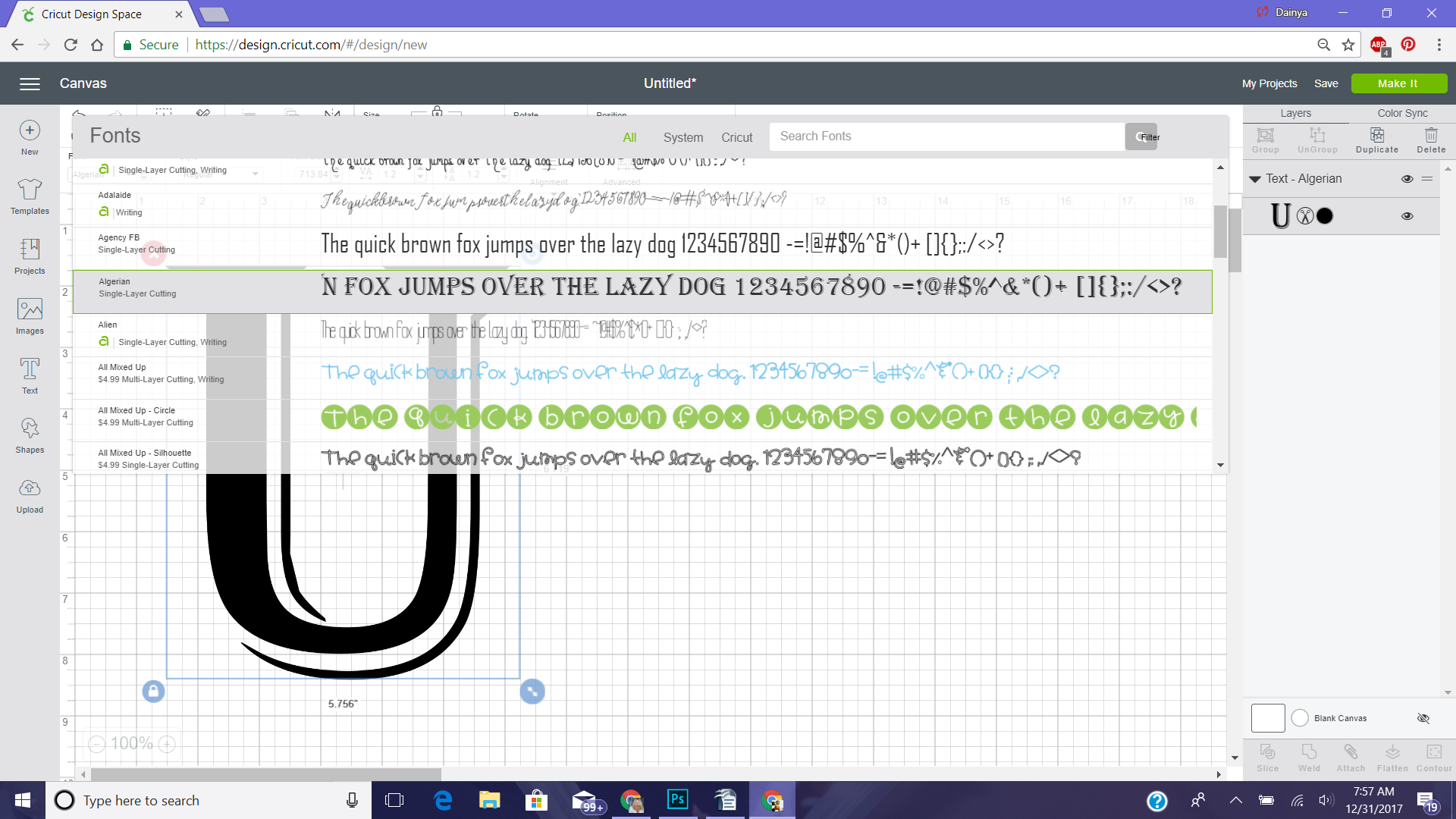This screenshot has width=1456, height=819.
Task: Click the lock aspect handle on the canvas
Action: point(153,691)
